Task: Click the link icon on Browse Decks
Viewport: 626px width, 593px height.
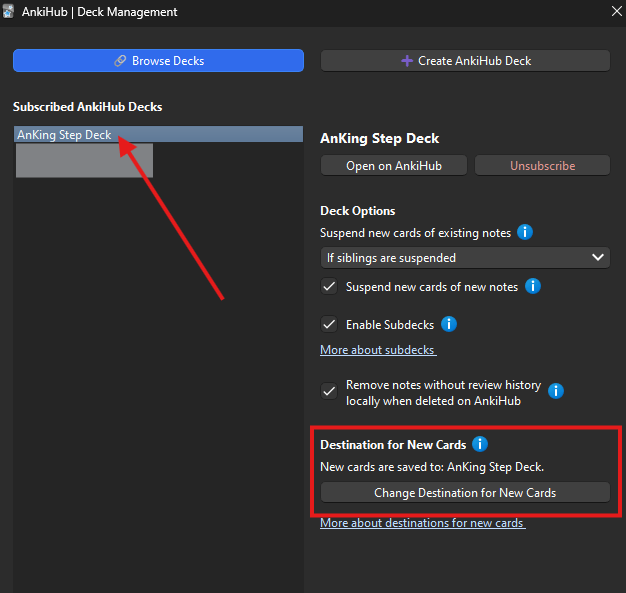Action: coord(120,61)
